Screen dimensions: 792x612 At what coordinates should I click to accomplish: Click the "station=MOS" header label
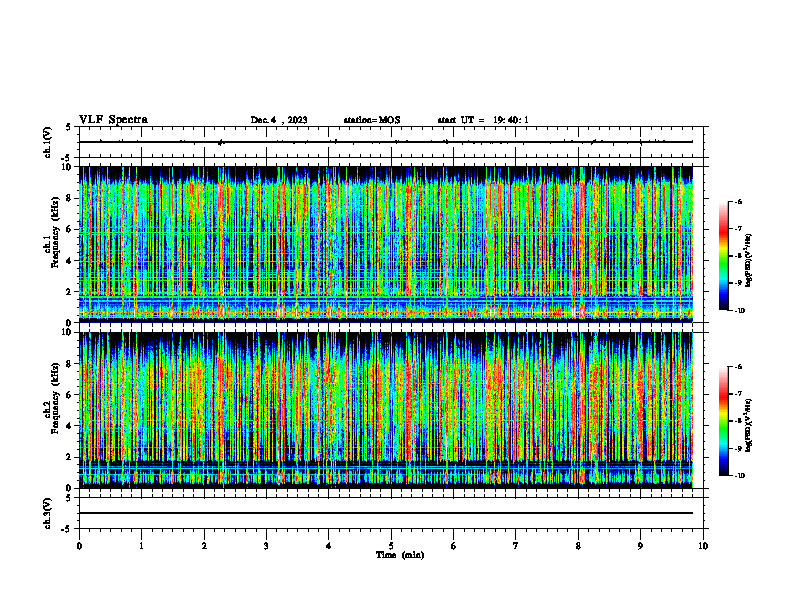tap(372, 120)
